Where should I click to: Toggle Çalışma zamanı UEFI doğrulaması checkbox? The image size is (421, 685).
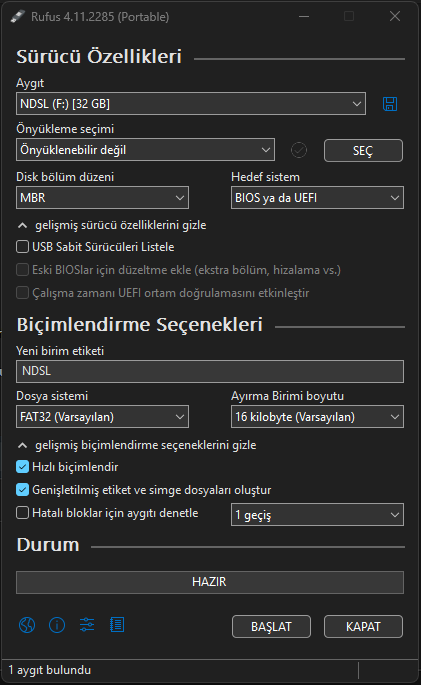[x=22, y=293]
